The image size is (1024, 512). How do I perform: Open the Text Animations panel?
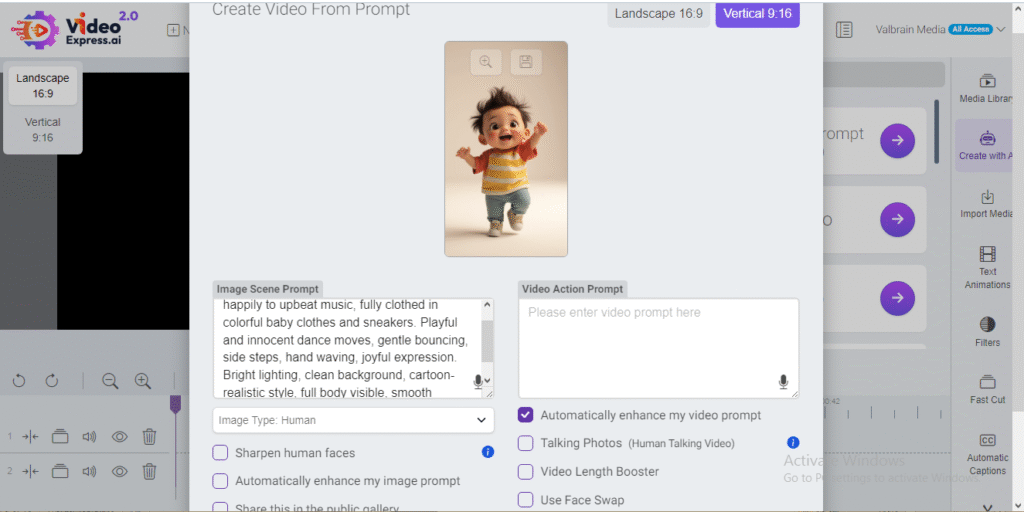click(987, 263)
